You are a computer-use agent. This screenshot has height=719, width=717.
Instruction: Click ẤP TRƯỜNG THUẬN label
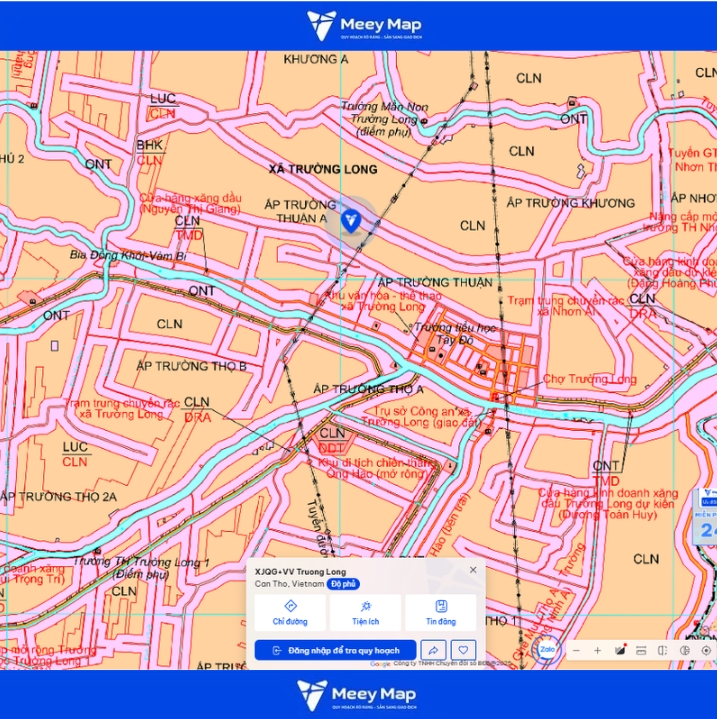pos(435,282)
